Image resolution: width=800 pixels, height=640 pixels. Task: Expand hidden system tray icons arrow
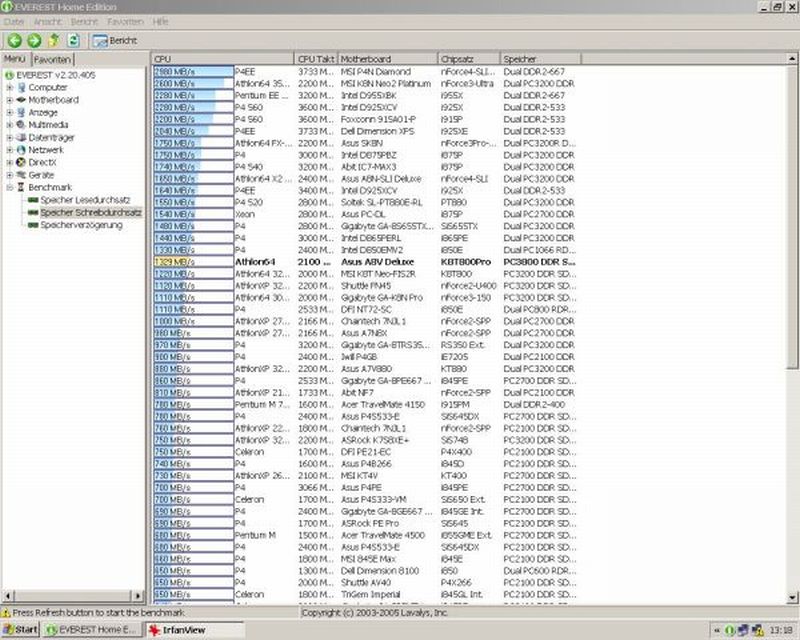click(x=717, y=631)
